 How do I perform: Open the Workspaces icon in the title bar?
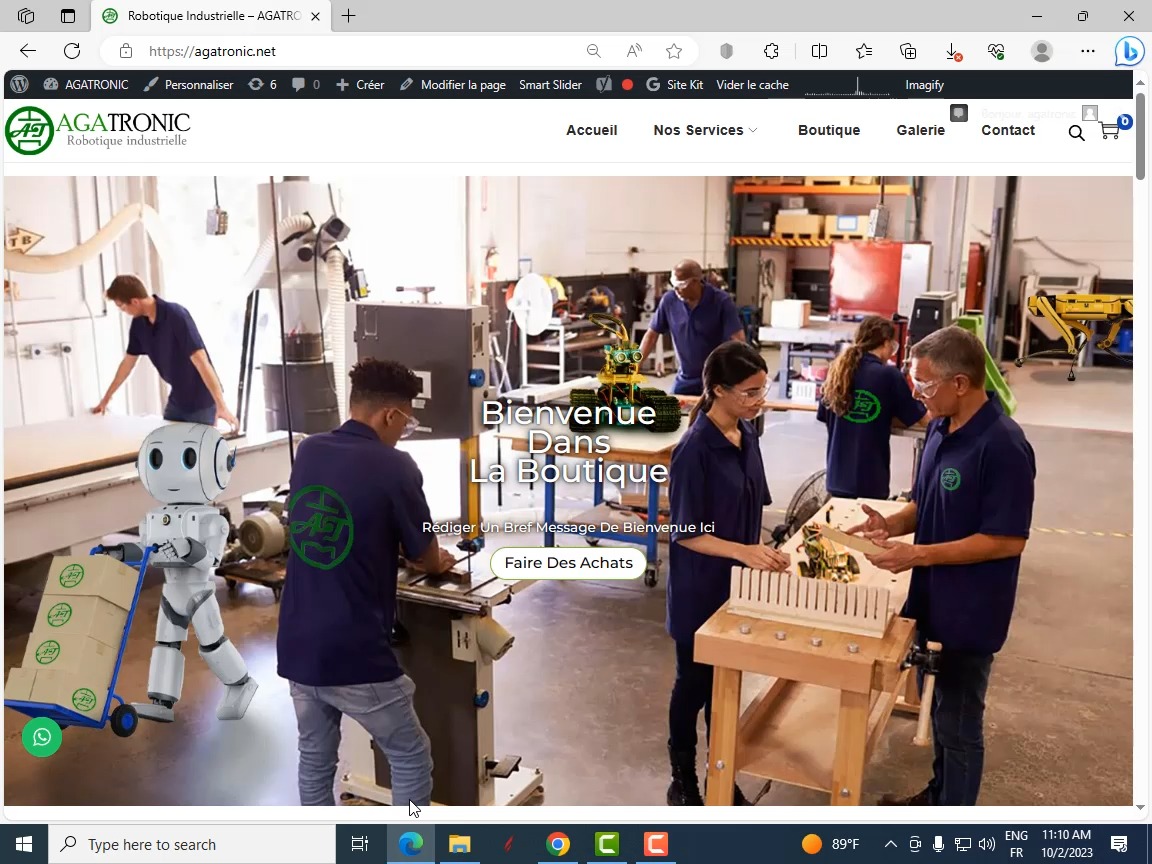(x=26, y=15)
